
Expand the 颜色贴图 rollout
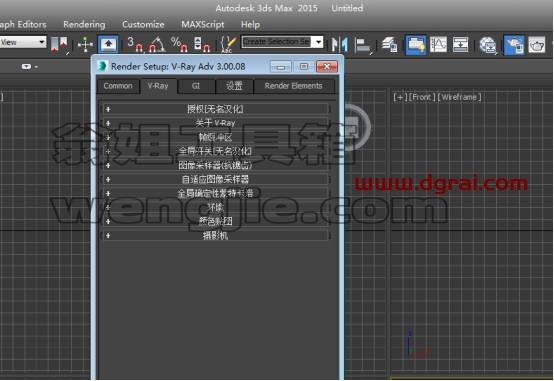(216, 221)
